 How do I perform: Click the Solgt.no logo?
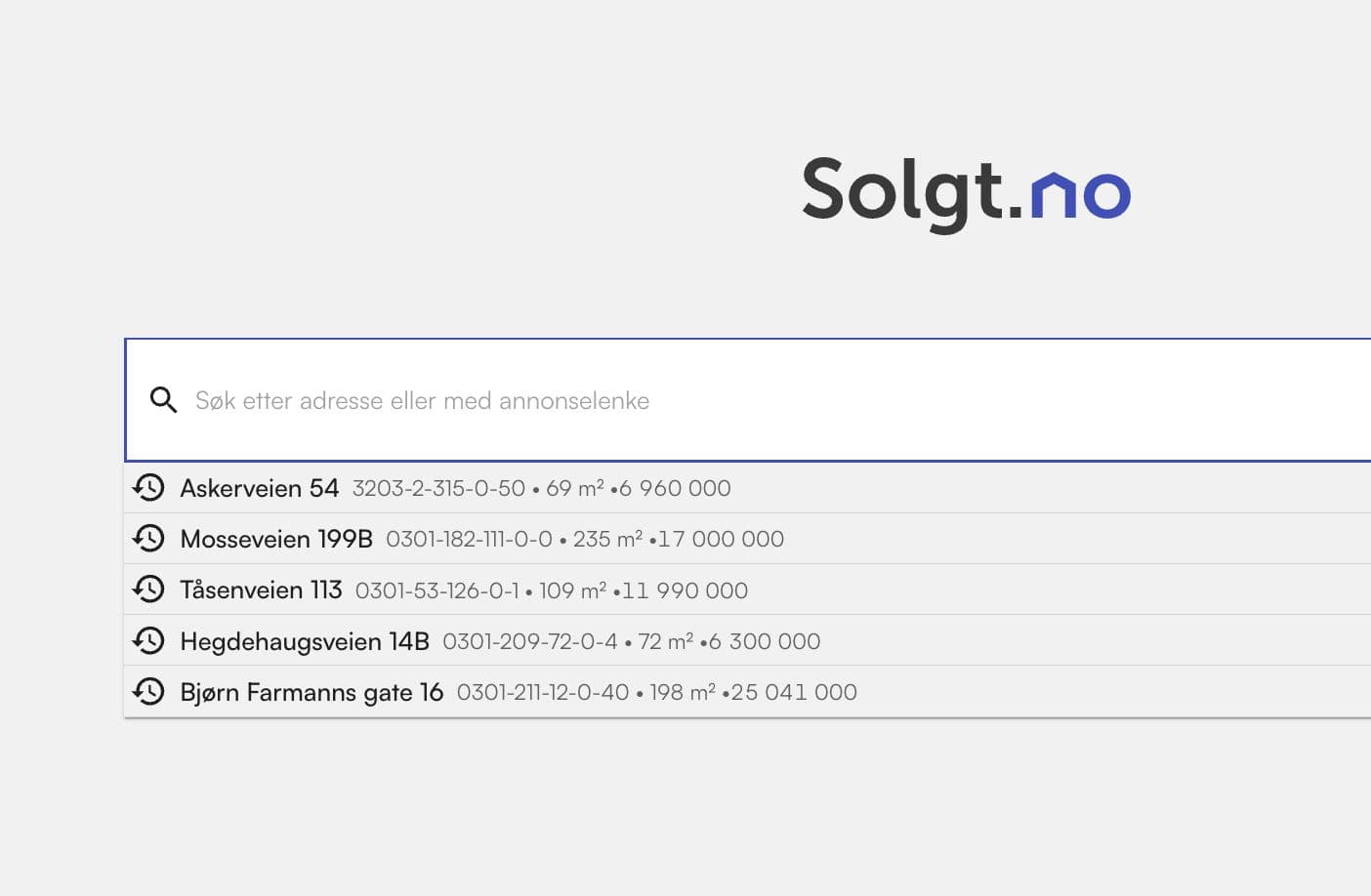pos(965,192)
